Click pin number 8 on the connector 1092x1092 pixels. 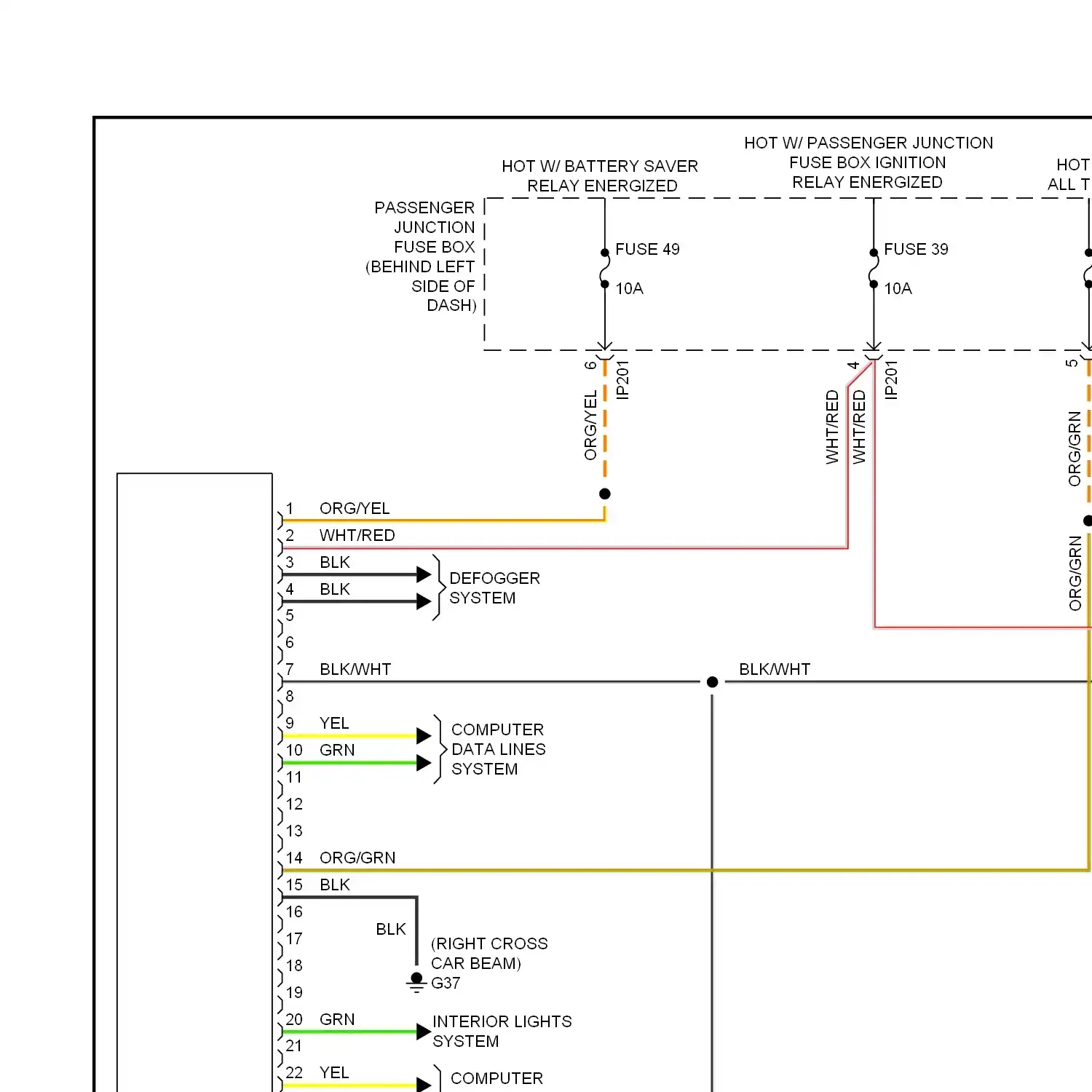[290, 697]
